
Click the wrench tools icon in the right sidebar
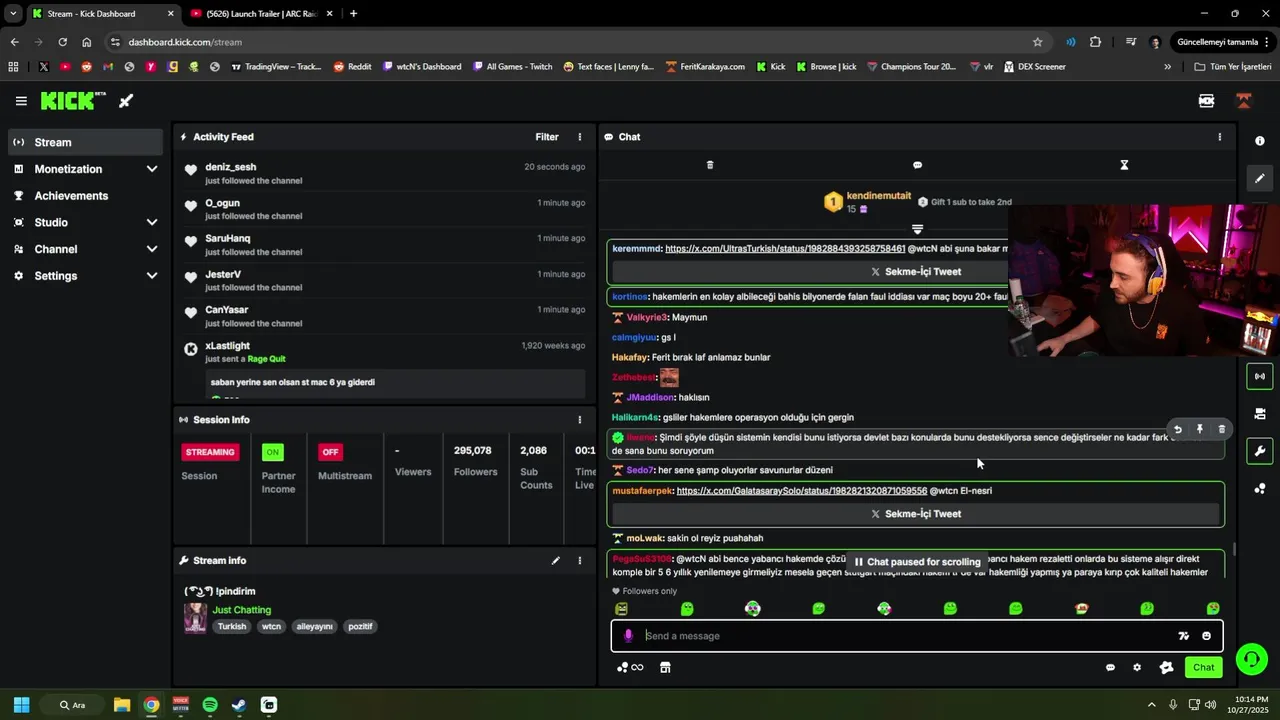click(1260, 451)
